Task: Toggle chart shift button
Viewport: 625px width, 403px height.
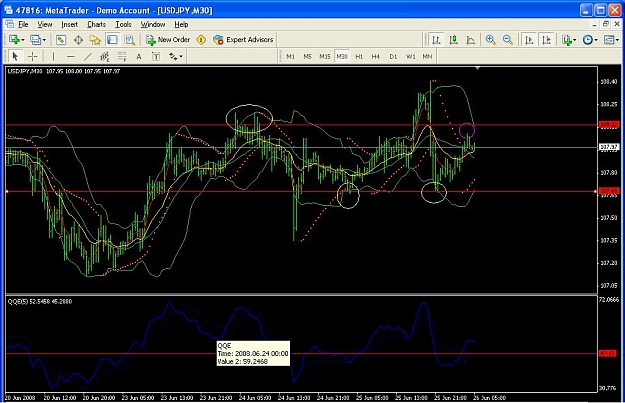Action: tap(546, 40)
